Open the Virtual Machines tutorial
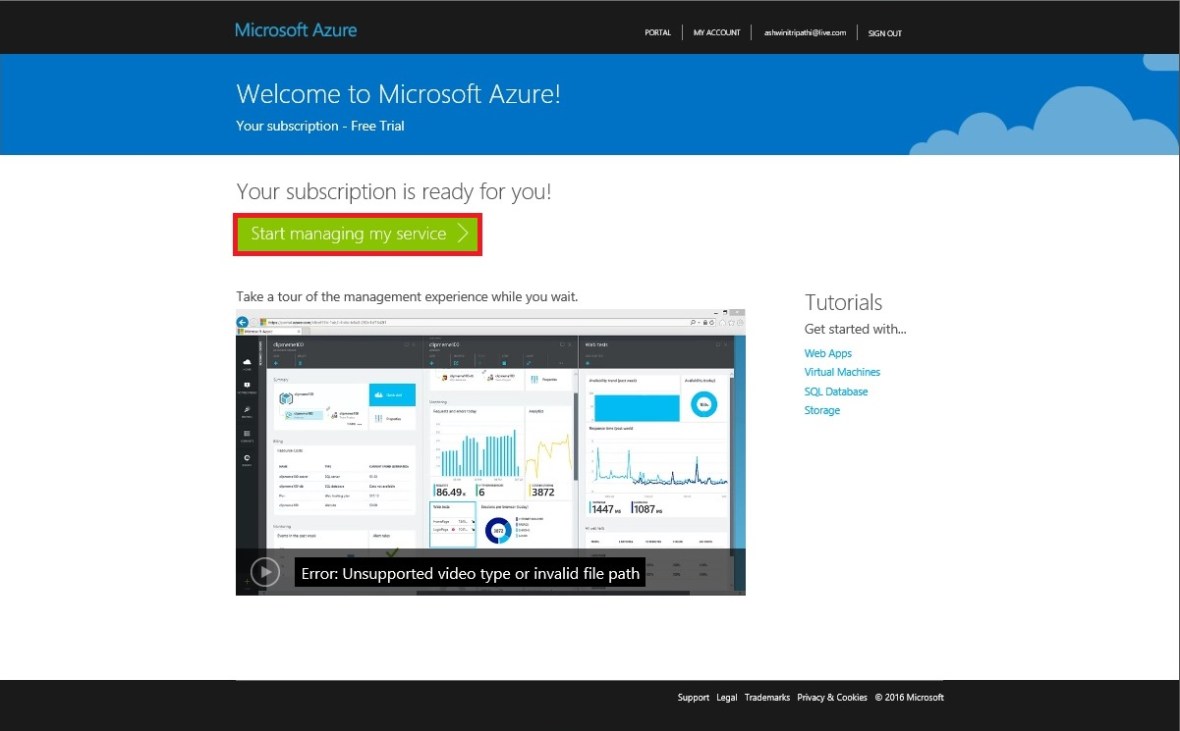Image resolution: width=1180 pixels, height=731 pixels. point(841,371)
